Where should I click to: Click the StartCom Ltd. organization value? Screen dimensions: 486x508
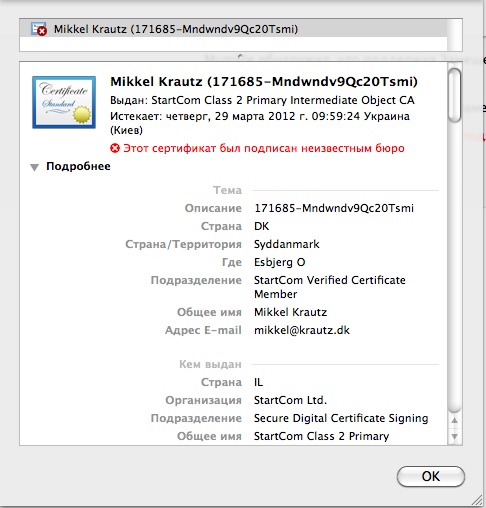click(x=290, y=400)
